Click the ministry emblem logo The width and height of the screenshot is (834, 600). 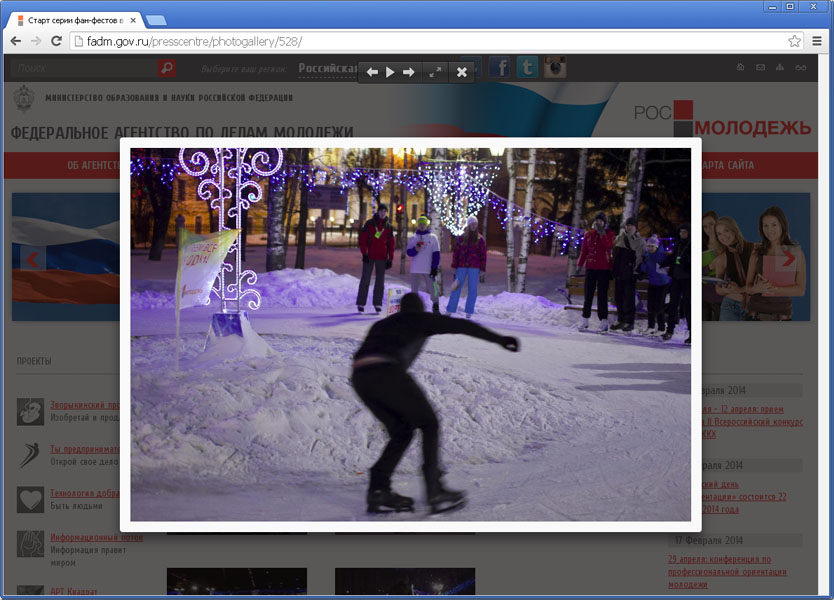click(x=24, y=98)
